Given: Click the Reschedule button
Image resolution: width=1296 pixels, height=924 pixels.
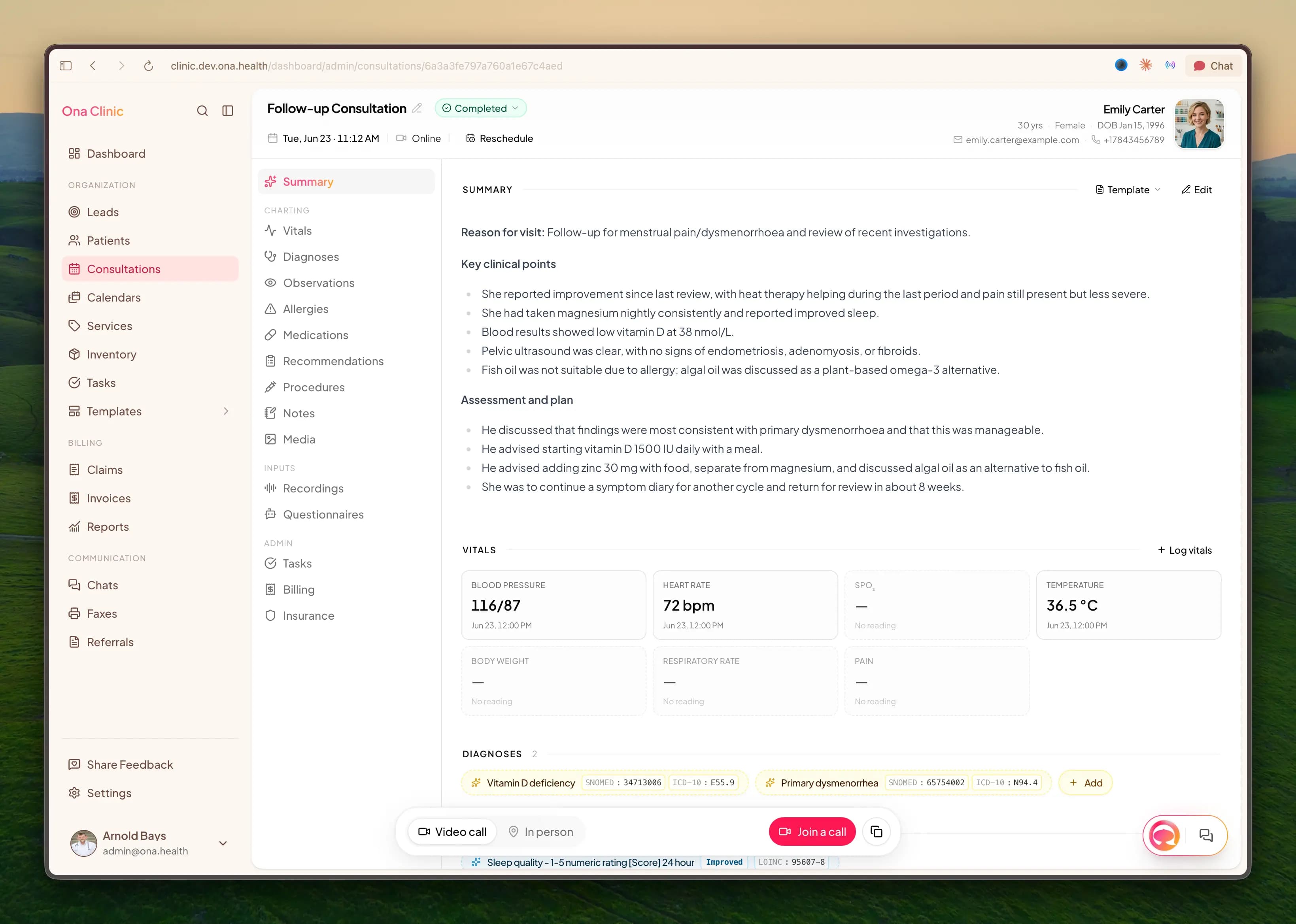Looking at the screenshot, I should coord(499,138).
